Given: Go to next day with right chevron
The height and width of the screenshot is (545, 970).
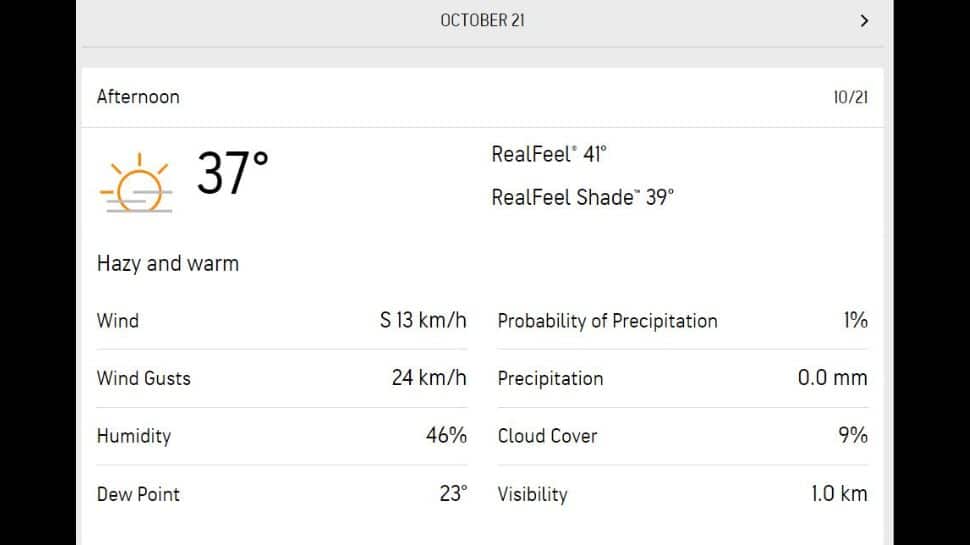Looking at the screenshot, I should (x=864, y=21).
